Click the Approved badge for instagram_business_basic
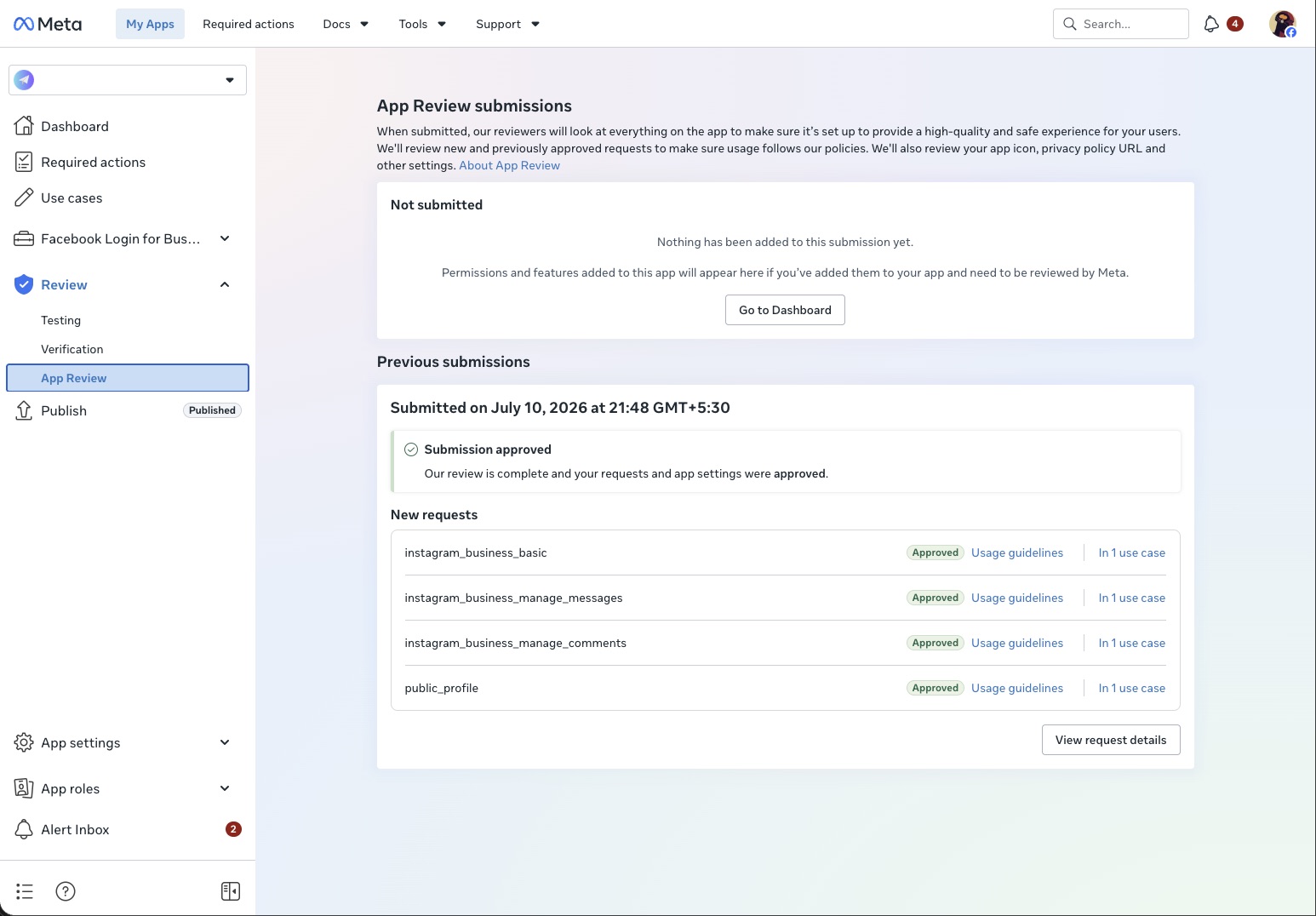1316x916 pixels. [x=936, y=552]
